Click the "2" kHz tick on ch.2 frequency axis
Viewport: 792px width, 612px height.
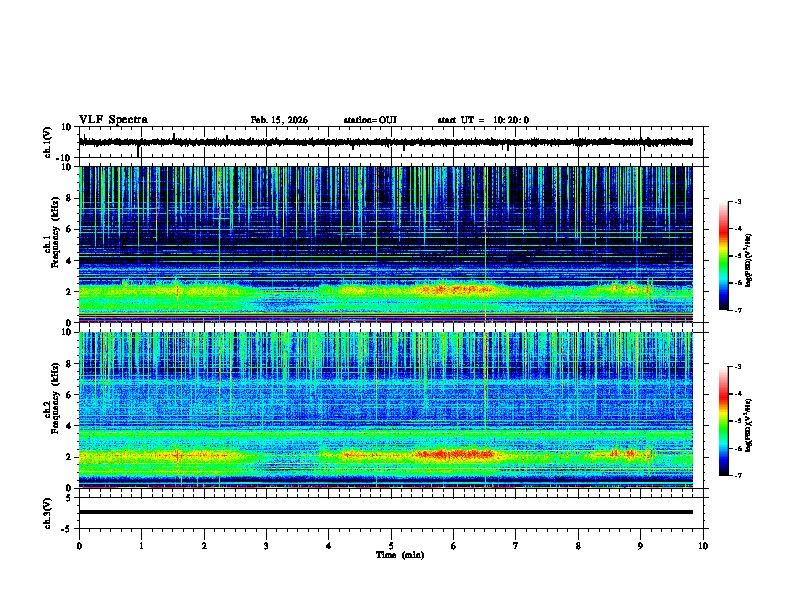(69, 457)
